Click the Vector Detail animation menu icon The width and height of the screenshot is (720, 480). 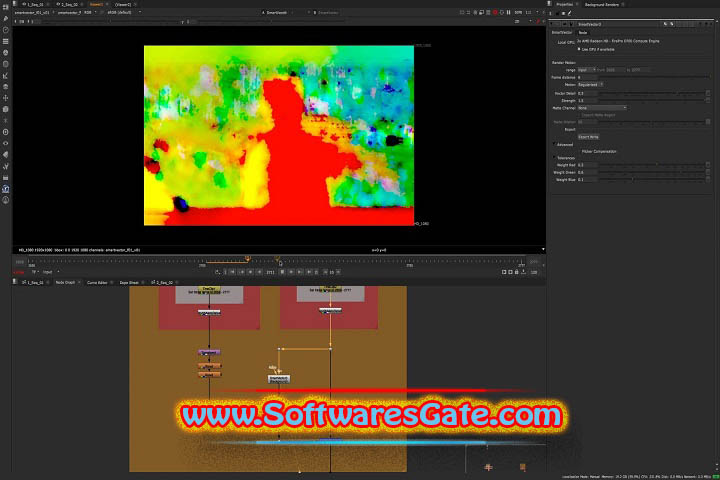pos(708,93)
